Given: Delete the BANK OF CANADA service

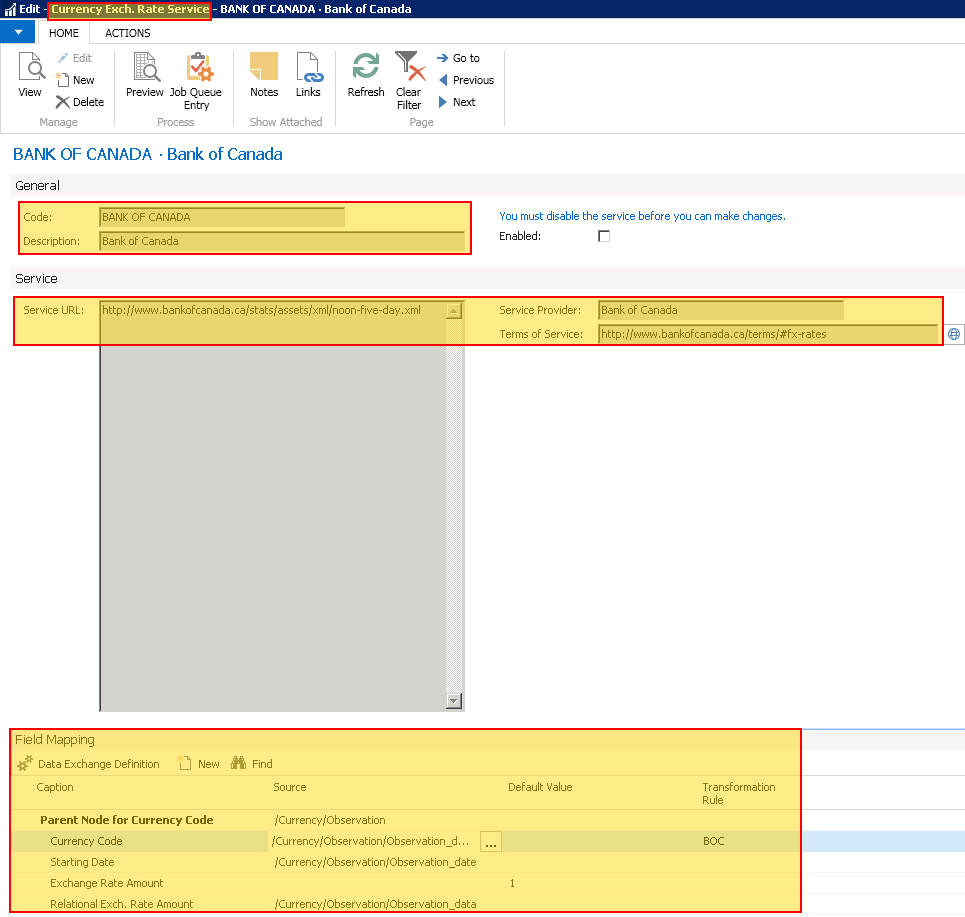Looking at the screenshot, I should (x=80, y=101).
